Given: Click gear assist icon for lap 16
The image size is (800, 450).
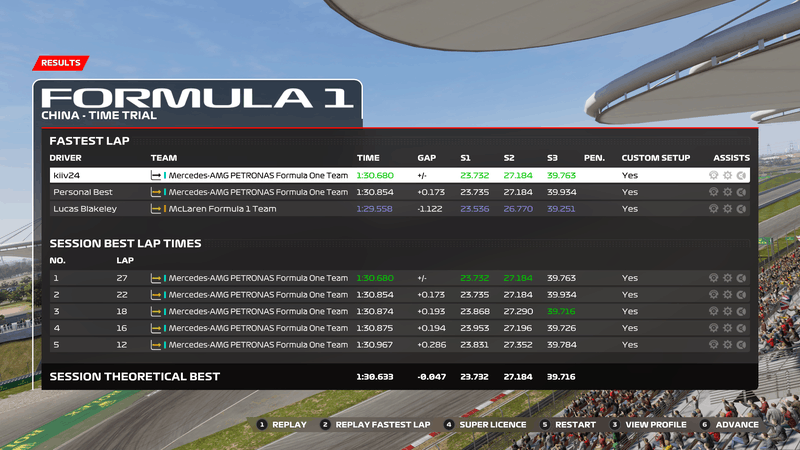Looking at the screenshot, I should pos(728,328).
